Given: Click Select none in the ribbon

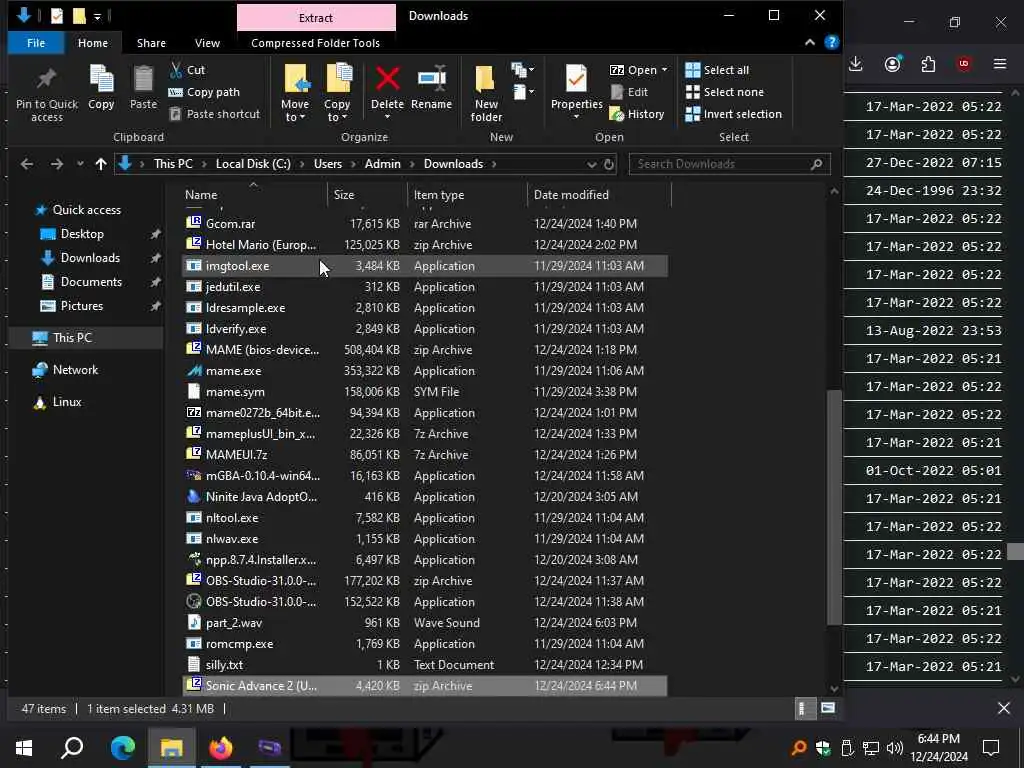Looking at the screenshot, I should (x=724, y=92).
